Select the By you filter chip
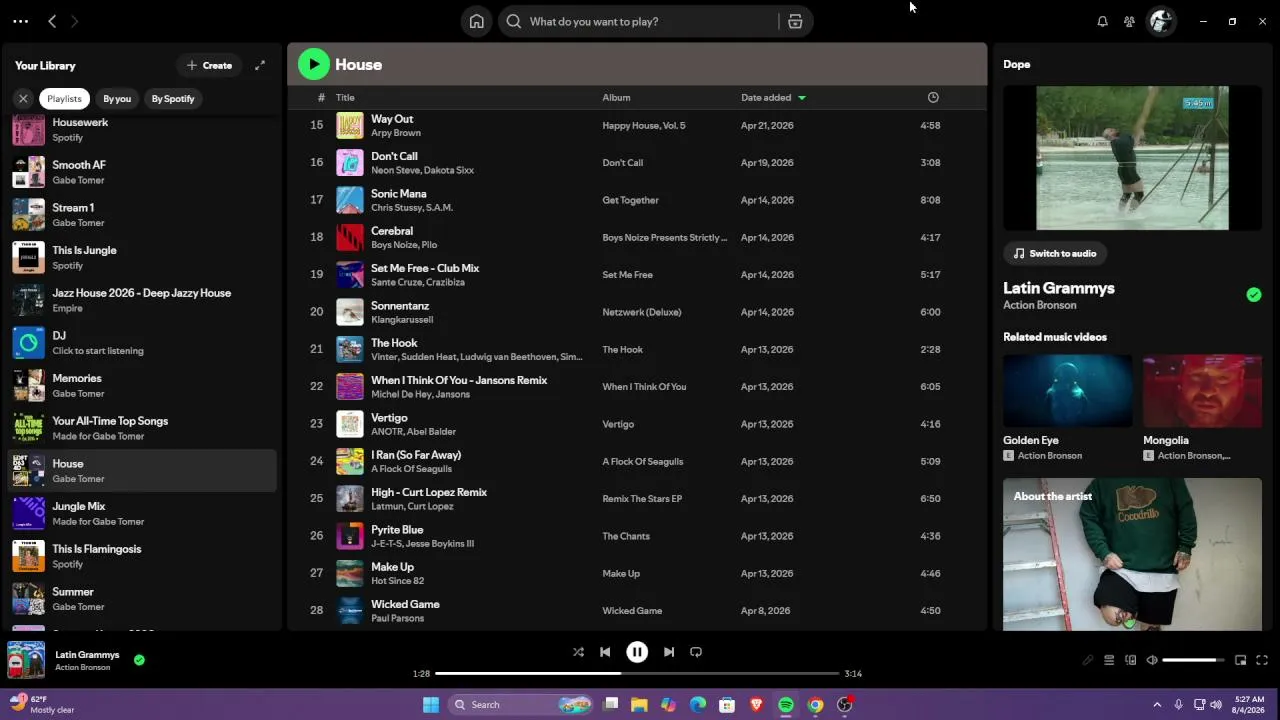The width and height of the screenshot is (1280, 720). point(117,98)
